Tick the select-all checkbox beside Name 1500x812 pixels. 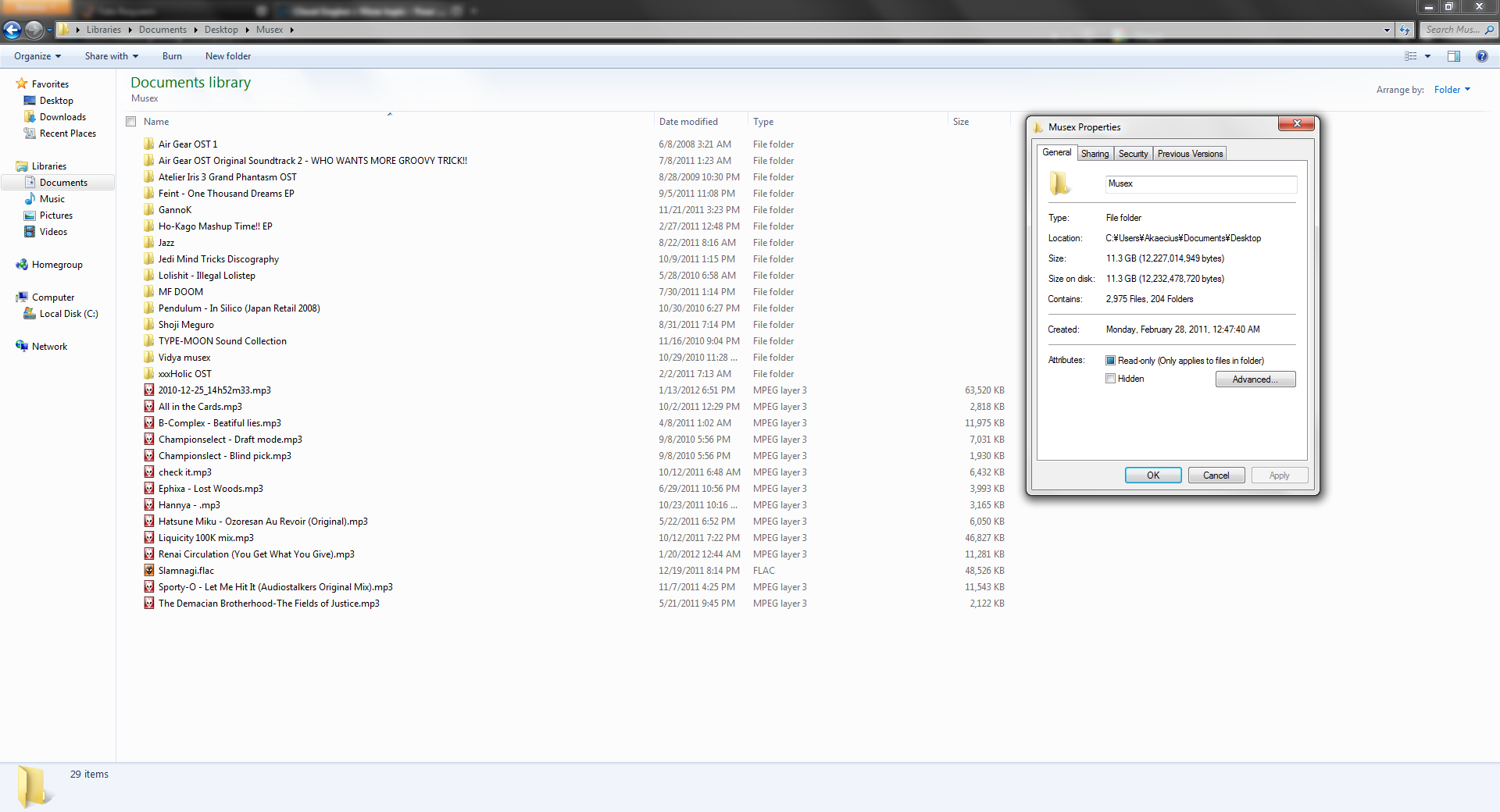(131, 122)
